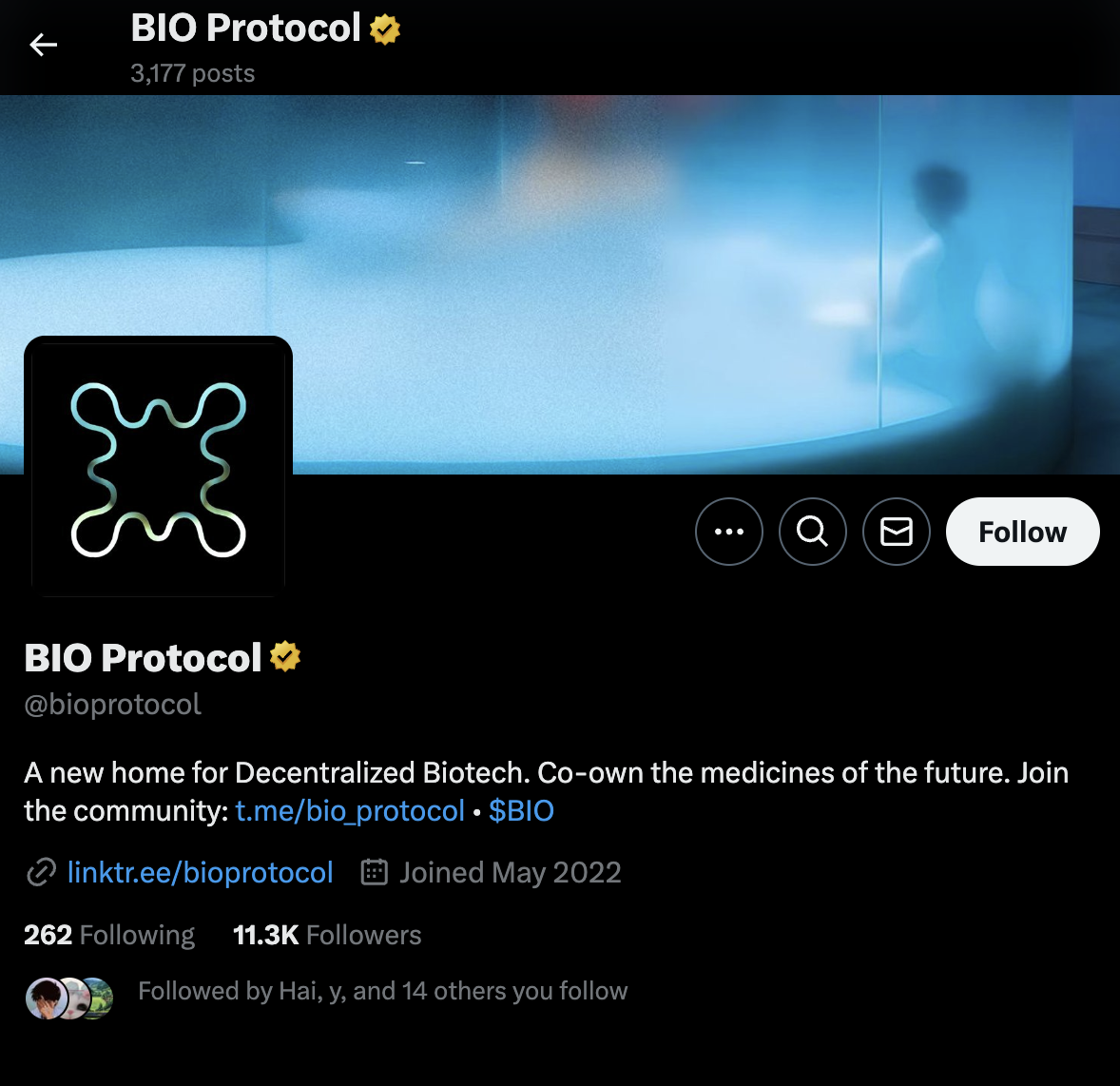Open the $BIO cashtag link

point(521,811)
